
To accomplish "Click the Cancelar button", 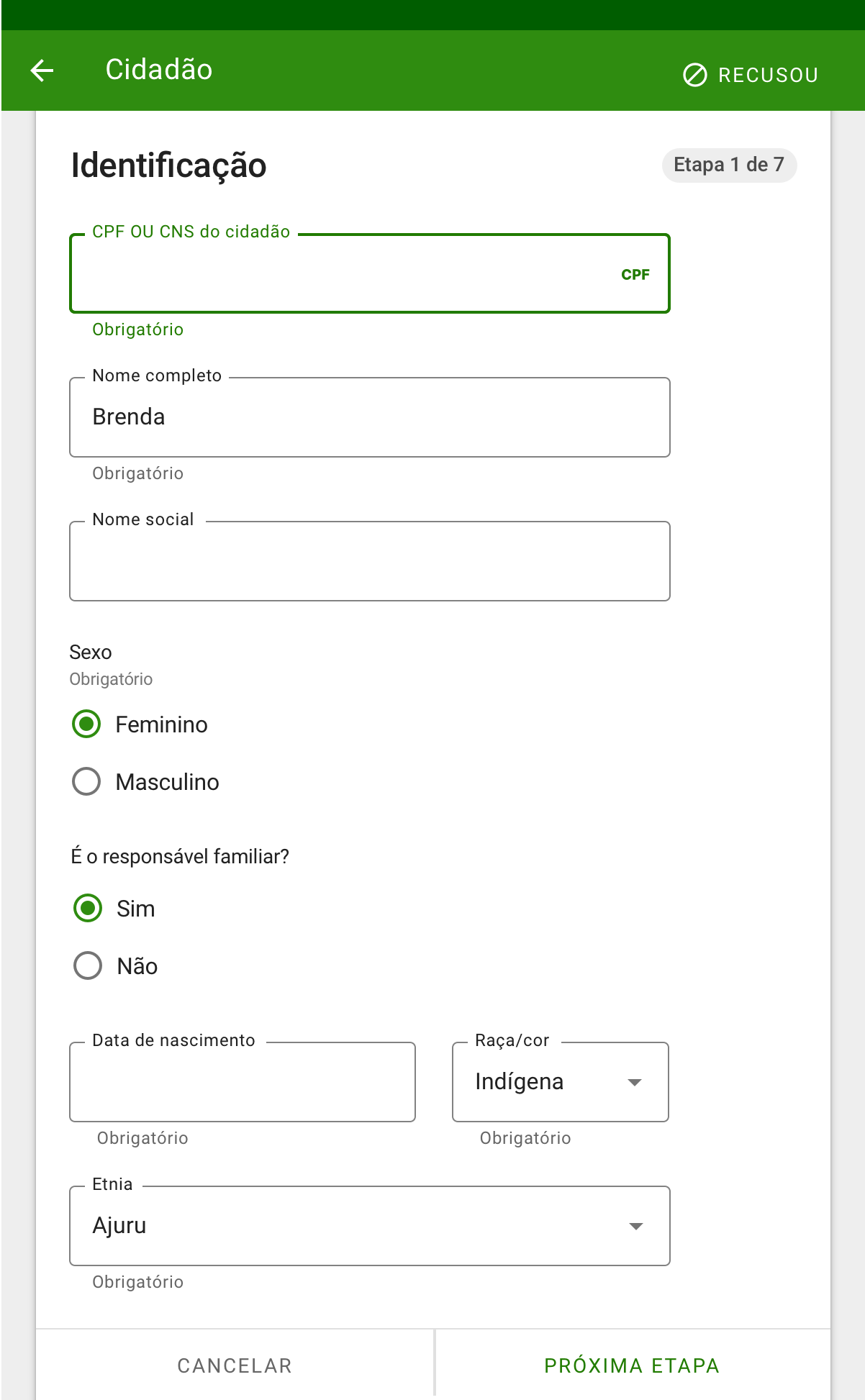I will tap(235, 1365).
